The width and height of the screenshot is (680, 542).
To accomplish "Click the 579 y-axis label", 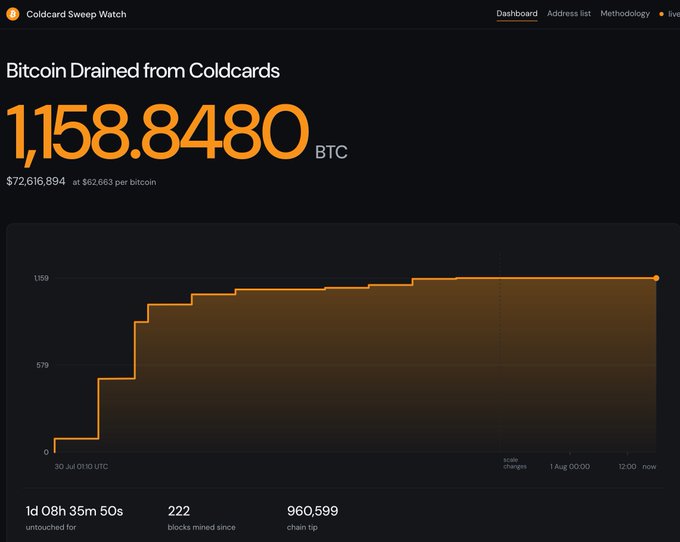I will tap(42, 365).
